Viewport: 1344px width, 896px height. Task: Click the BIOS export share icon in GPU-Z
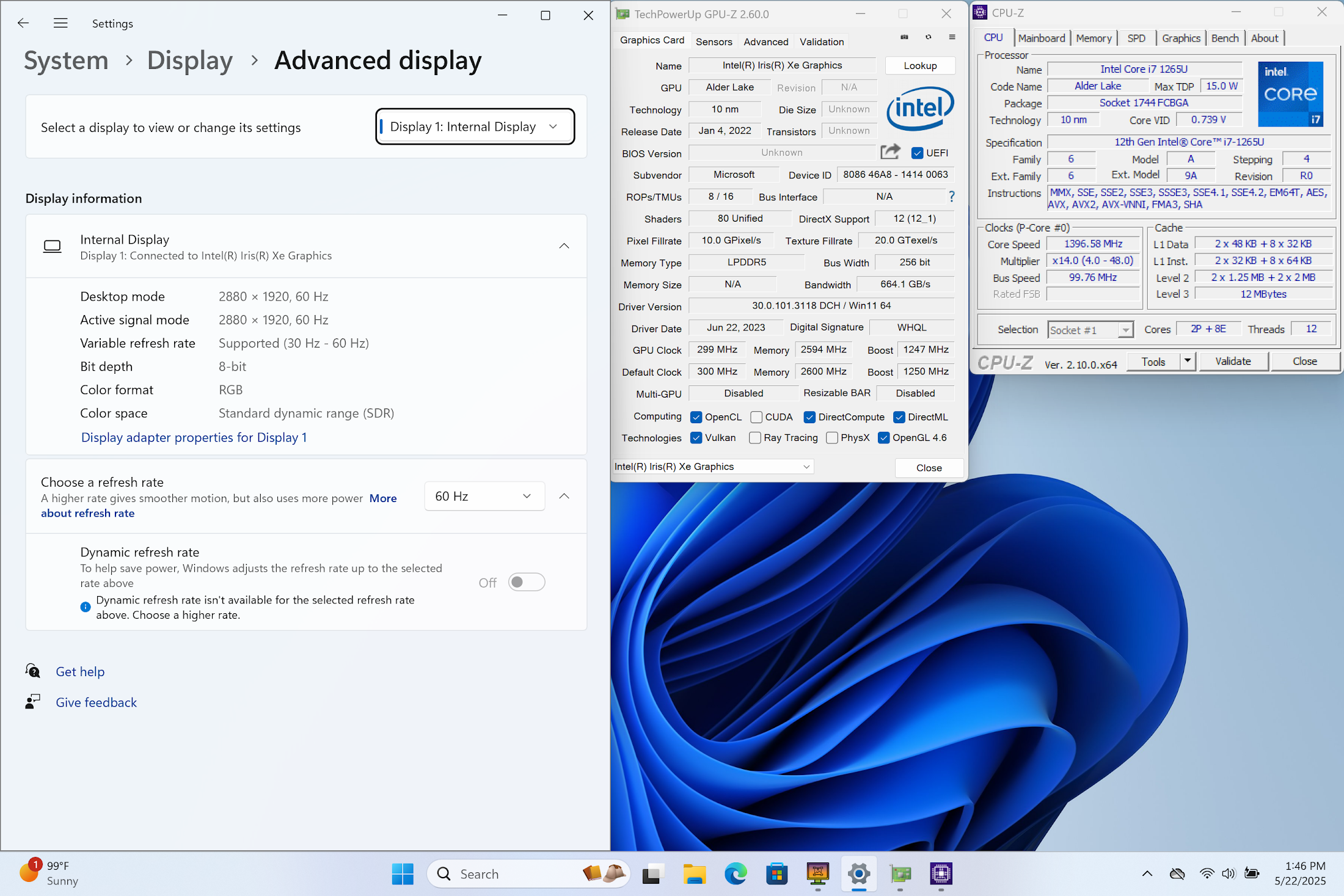890,151
